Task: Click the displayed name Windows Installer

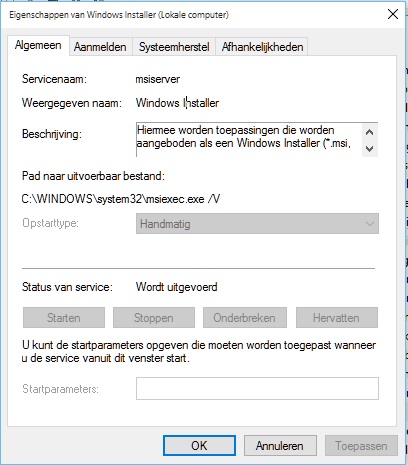Action: click(177, 103)
